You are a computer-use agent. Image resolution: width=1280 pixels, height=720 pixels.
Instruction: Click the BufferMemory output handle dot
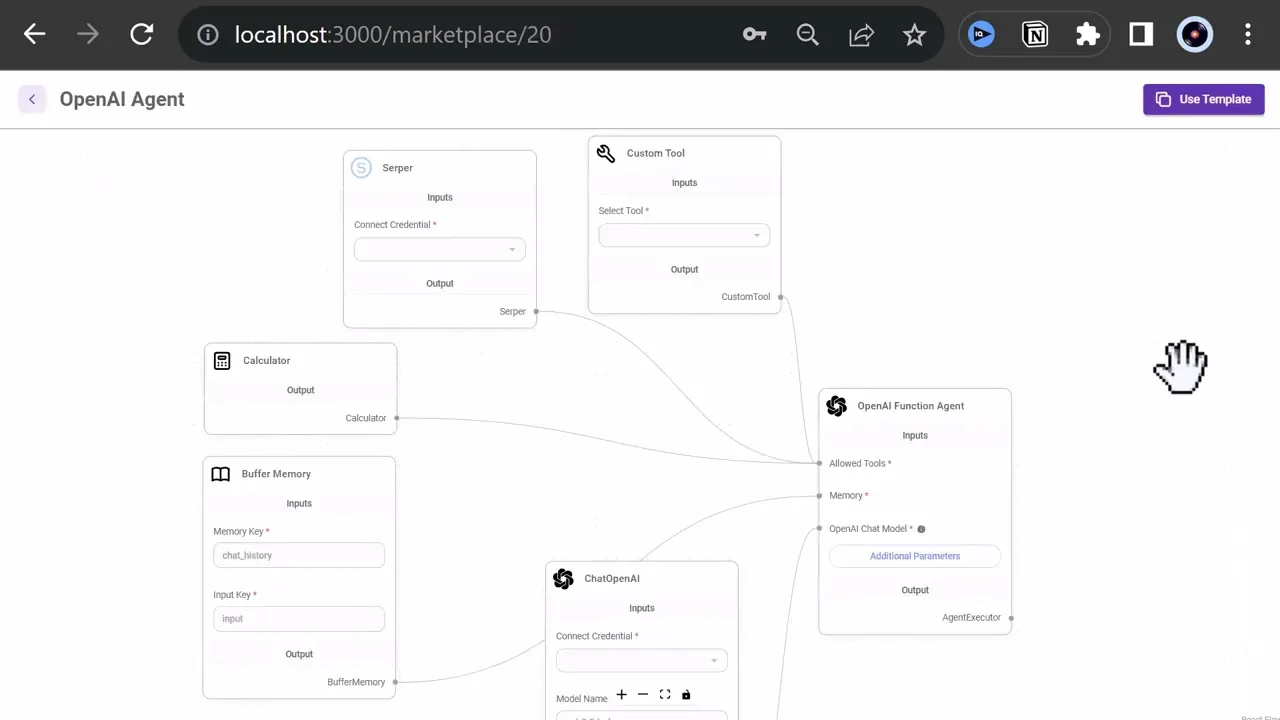tap(396, 682)
